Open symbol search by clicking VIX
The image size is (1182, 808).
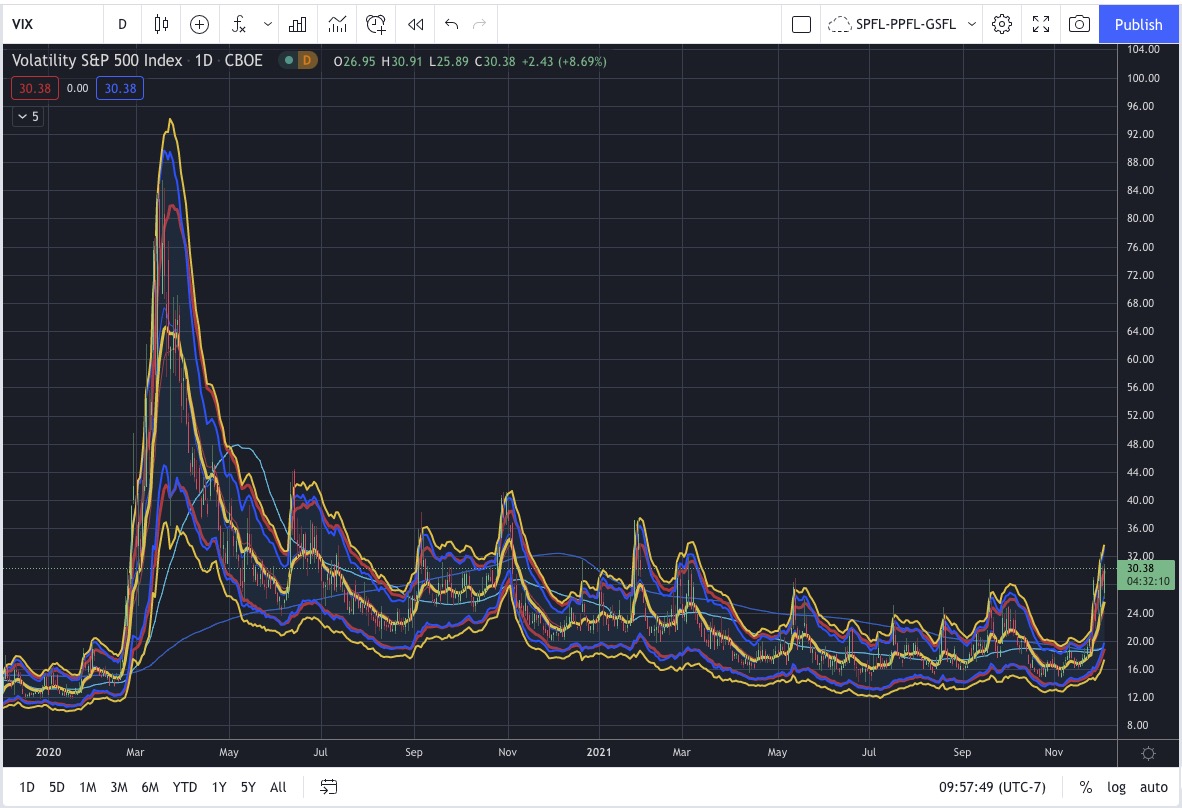(x=23, y=24)
